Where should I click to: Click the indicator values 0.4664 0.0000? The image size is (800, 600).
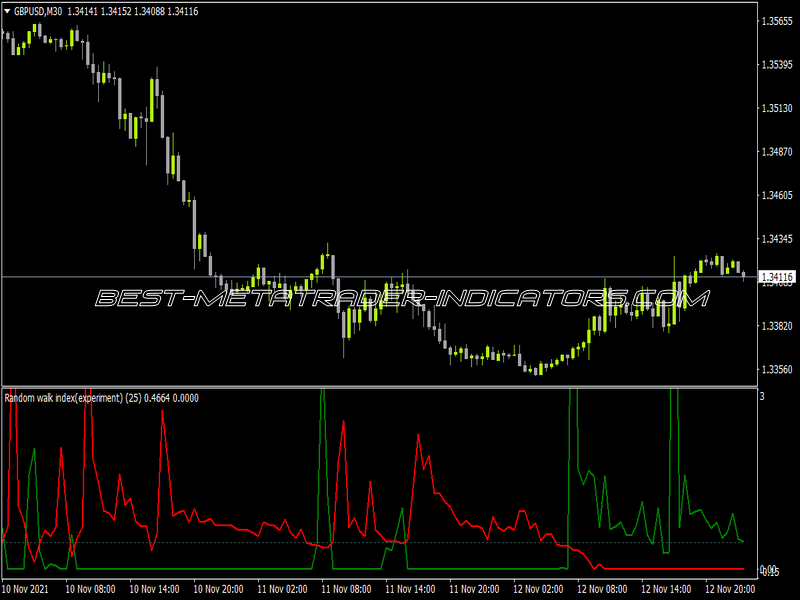click(171, 398)
